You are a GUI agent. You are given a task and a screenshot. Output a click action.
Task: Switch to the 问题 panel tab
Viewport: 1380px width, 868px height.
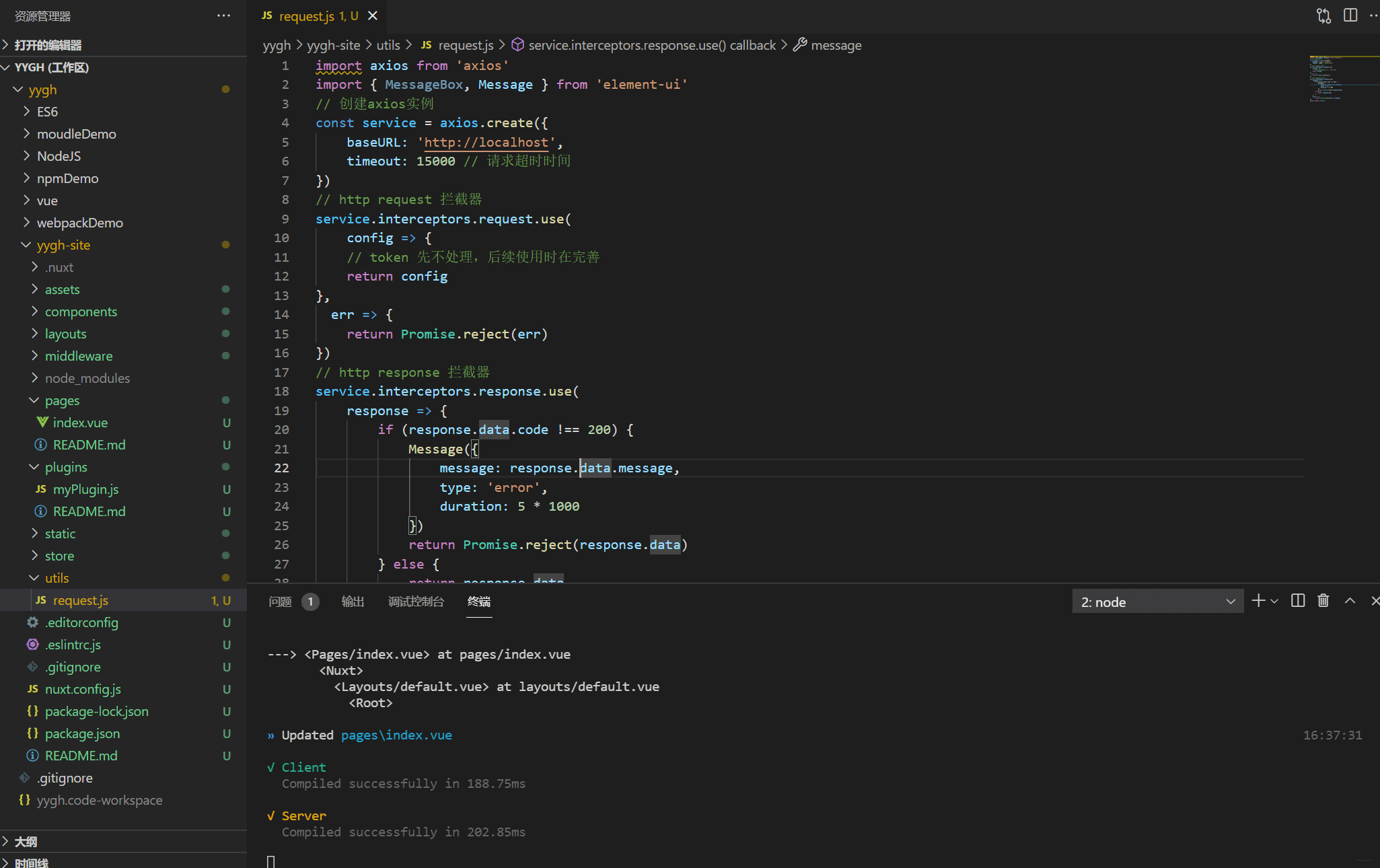point(280,602)
